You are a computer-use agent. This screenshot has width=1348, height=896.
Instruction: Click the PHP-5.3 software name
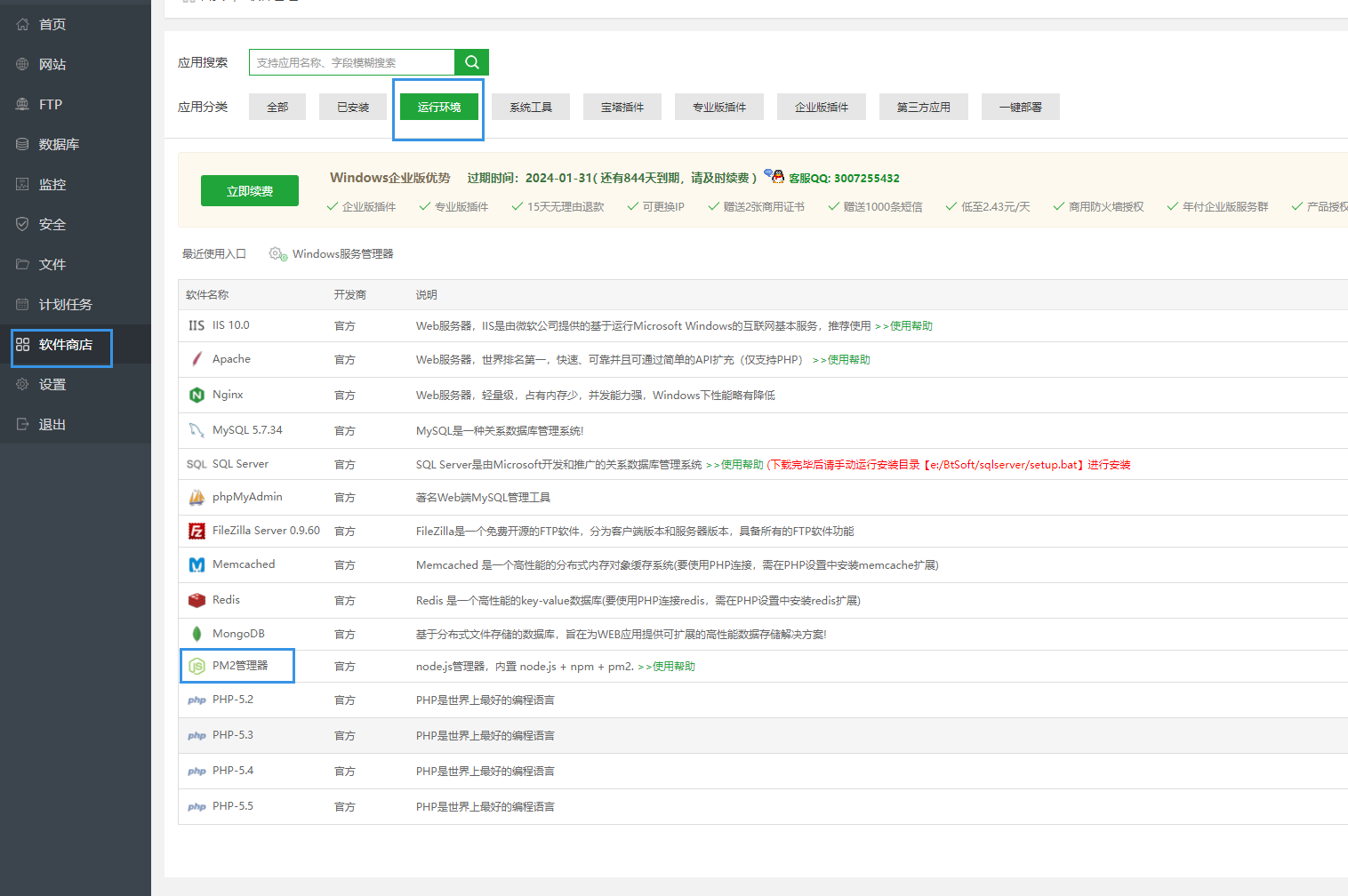[233, 735]
